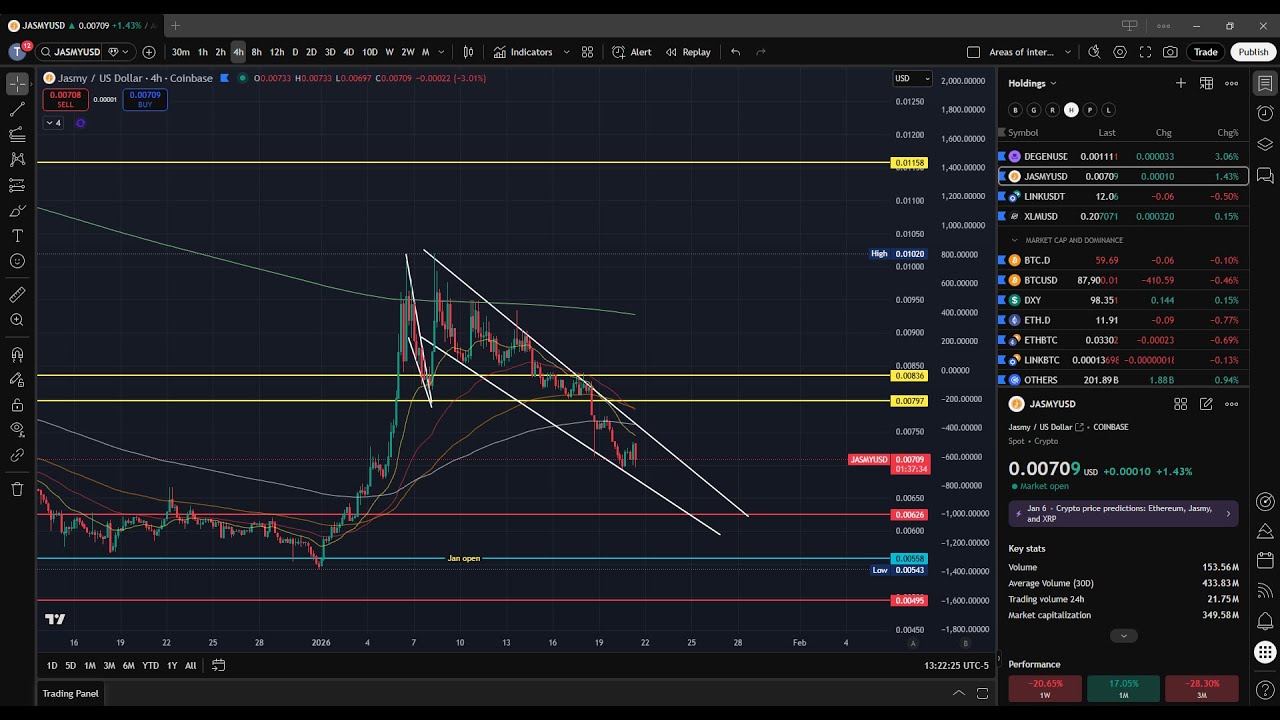This screenshot has width=1280, height=720.
Task: Select the crosshair cursor tool
Action: point(17,84)
